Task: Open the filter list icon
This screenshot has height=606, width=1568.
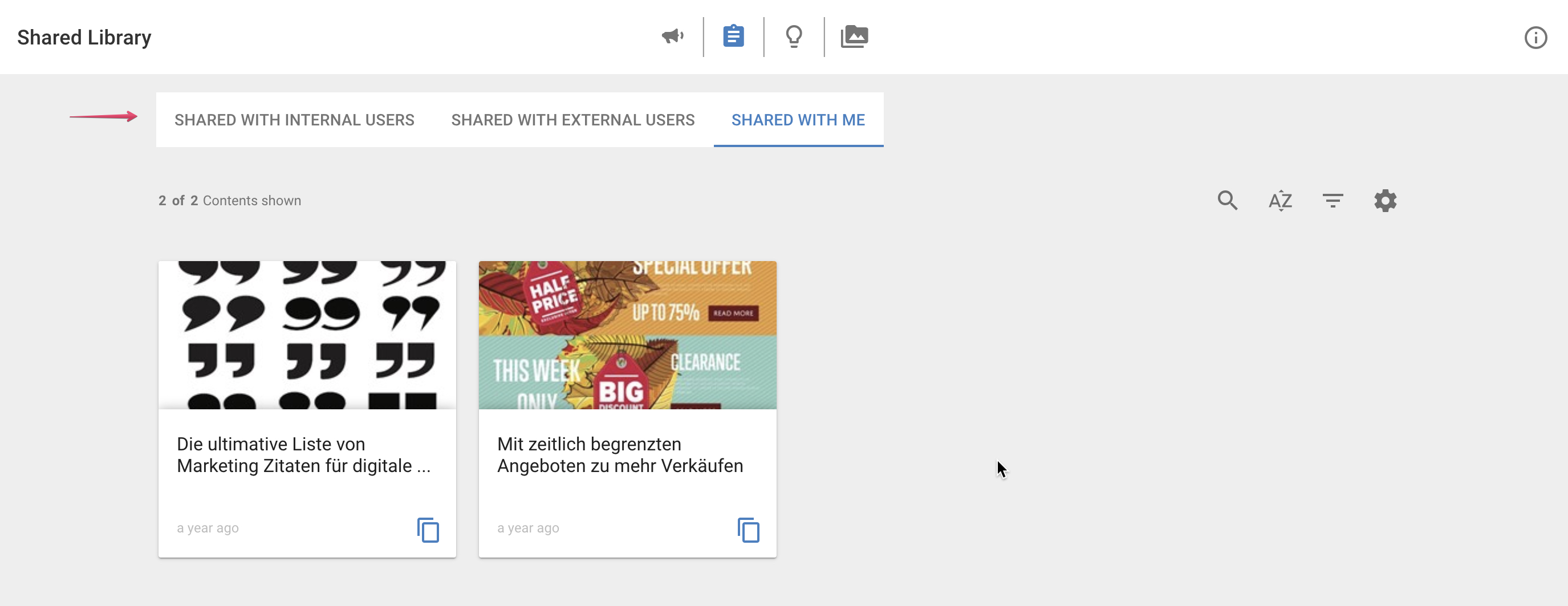Action: (1333, 200)
